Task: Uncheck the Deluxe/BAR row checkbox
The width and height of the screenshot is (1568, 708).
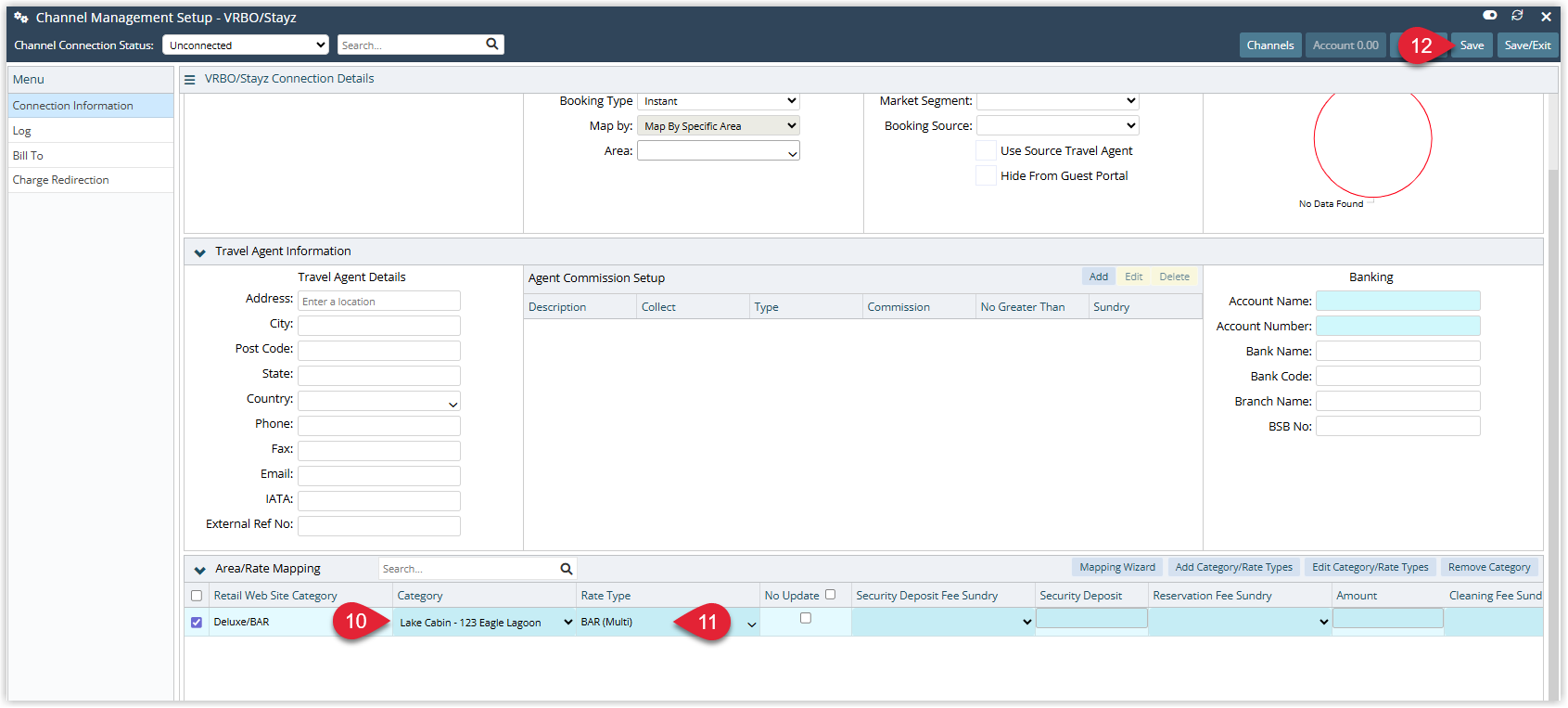Action: point(197,623)
